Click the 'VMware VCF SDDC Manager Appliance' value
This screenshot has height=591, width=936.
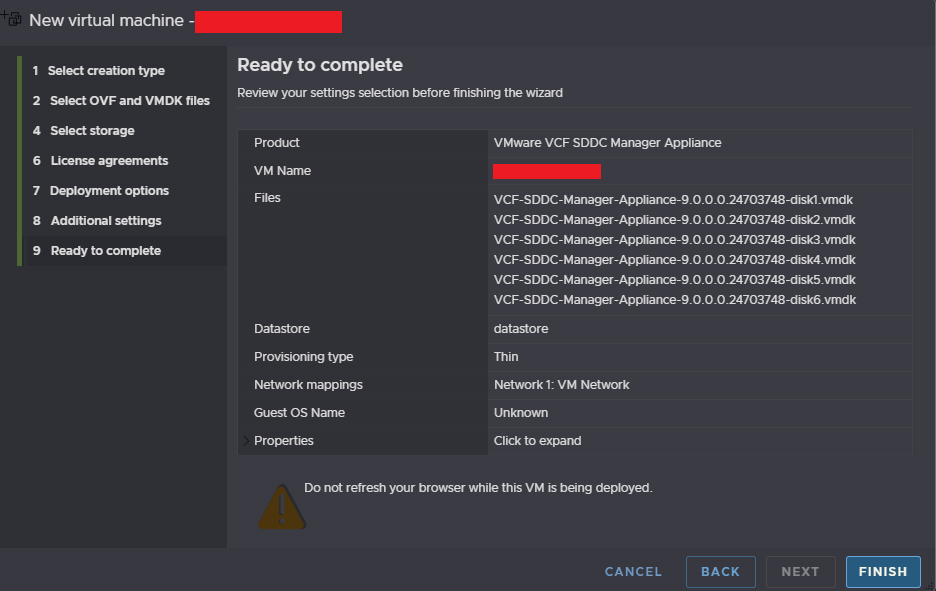point(607,143)
